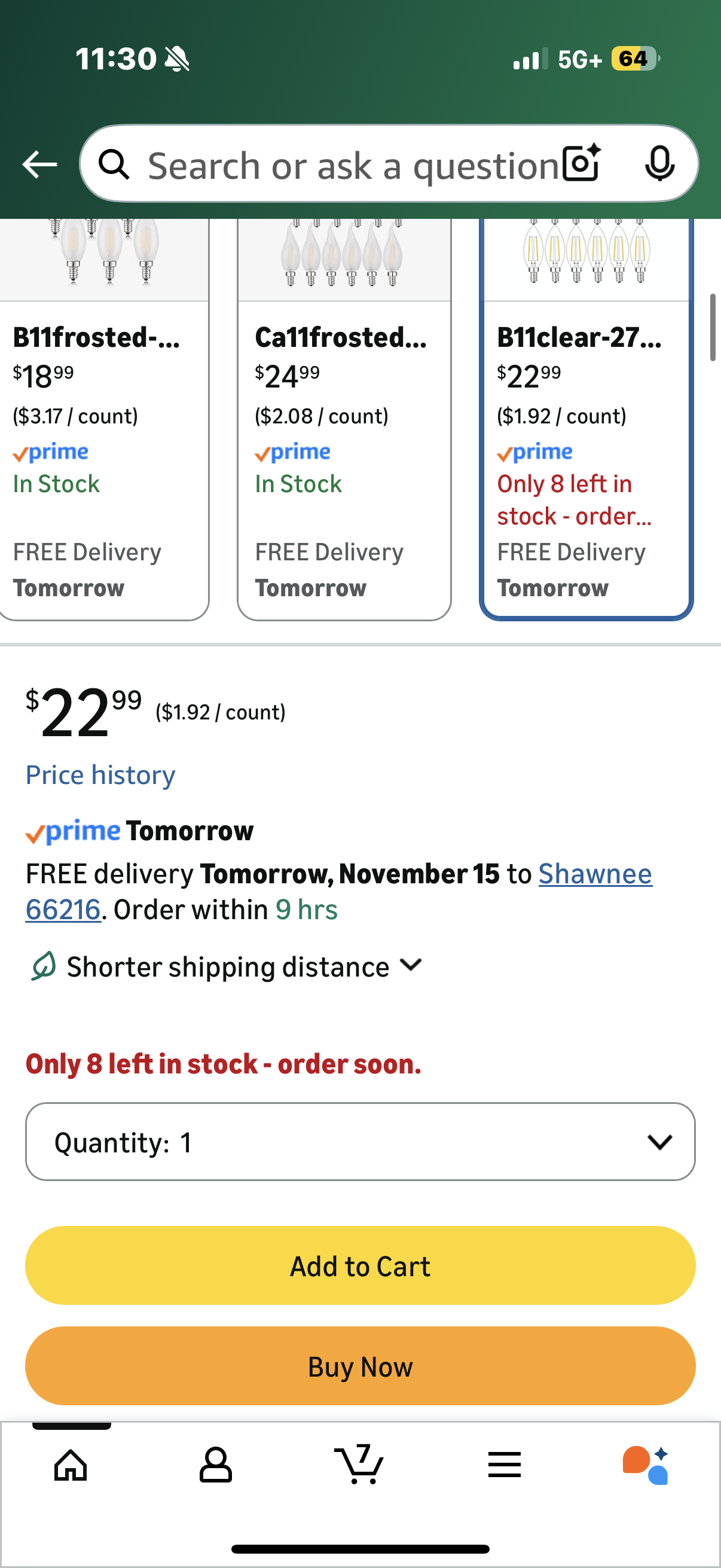Change delivery location Shawnee 66216

pyautogui.click(x=594, y=874)
